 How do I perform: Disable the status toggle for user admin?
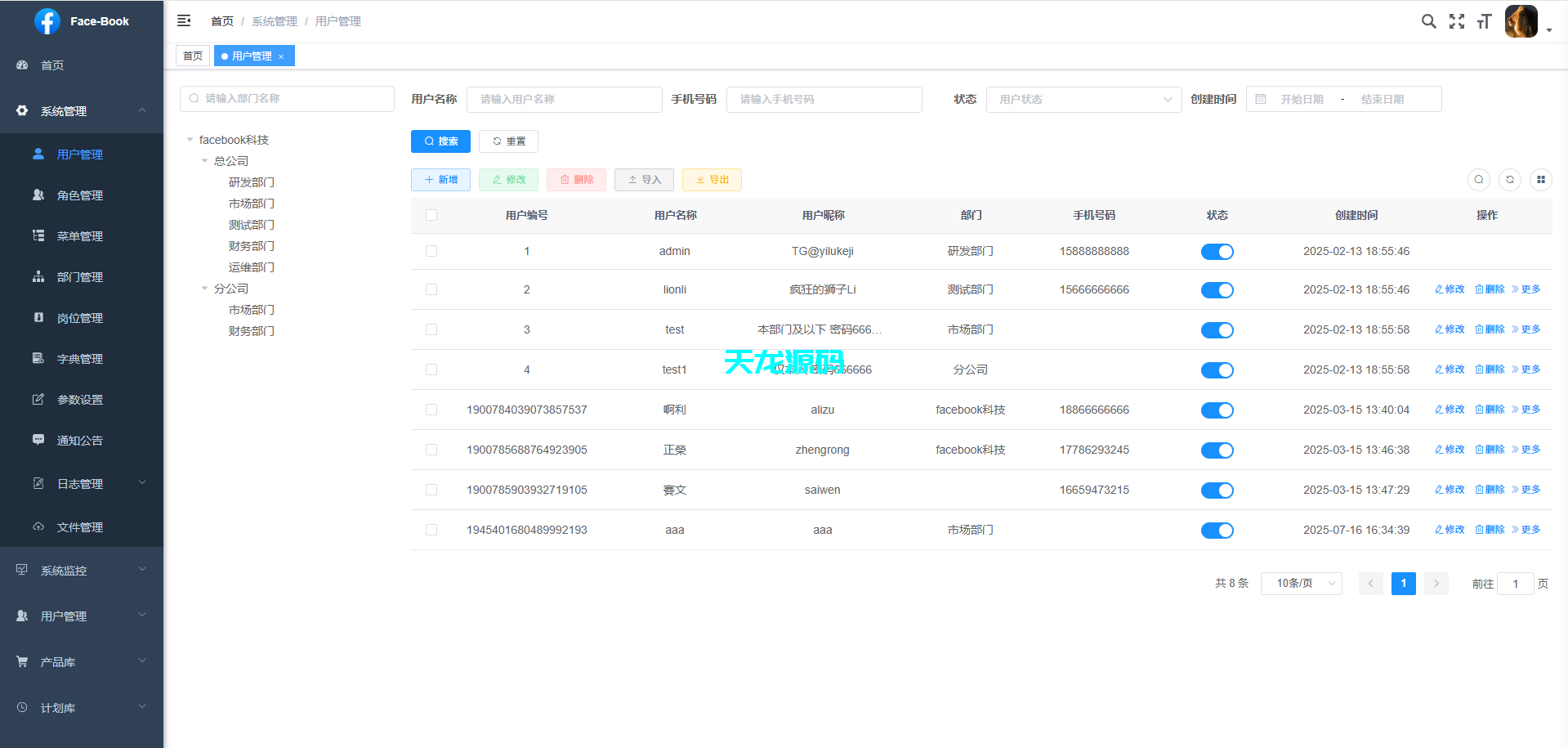(1217, 251)
